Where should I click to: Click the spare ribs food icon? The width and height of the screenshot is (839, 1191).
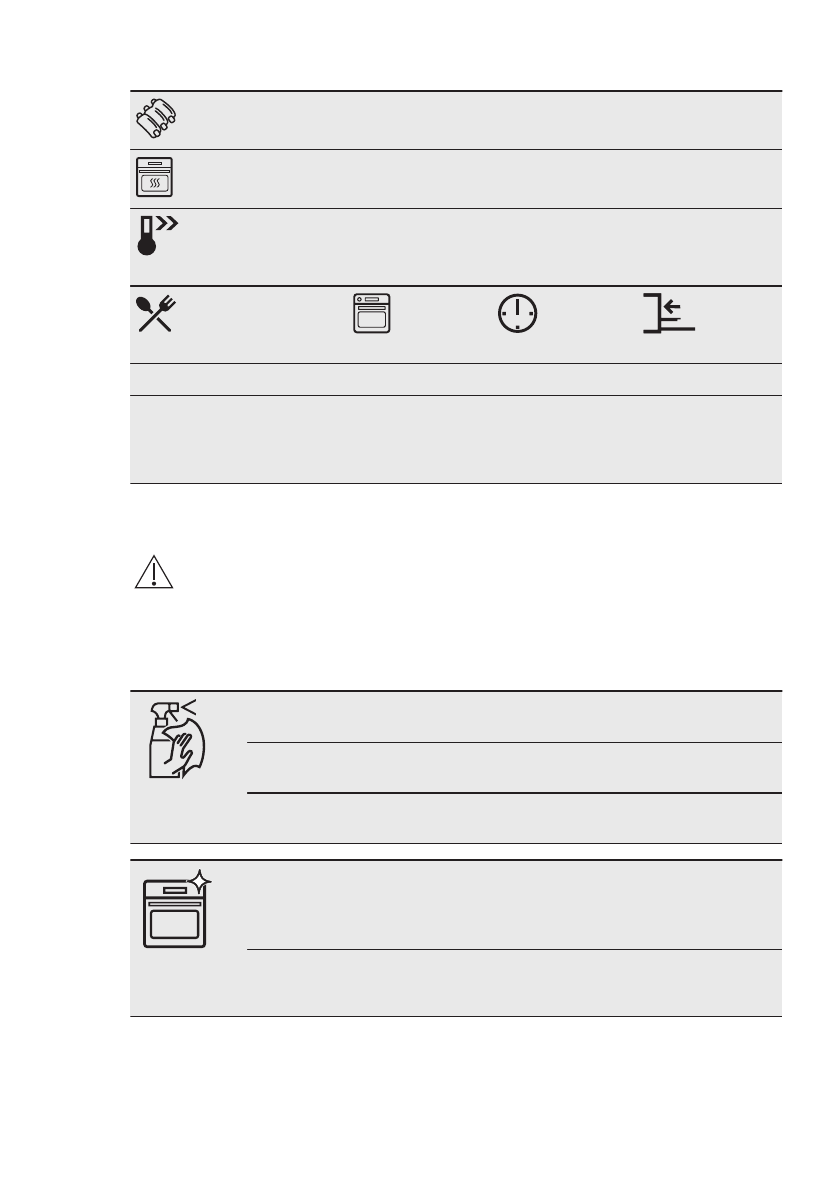tap(153, 121)
